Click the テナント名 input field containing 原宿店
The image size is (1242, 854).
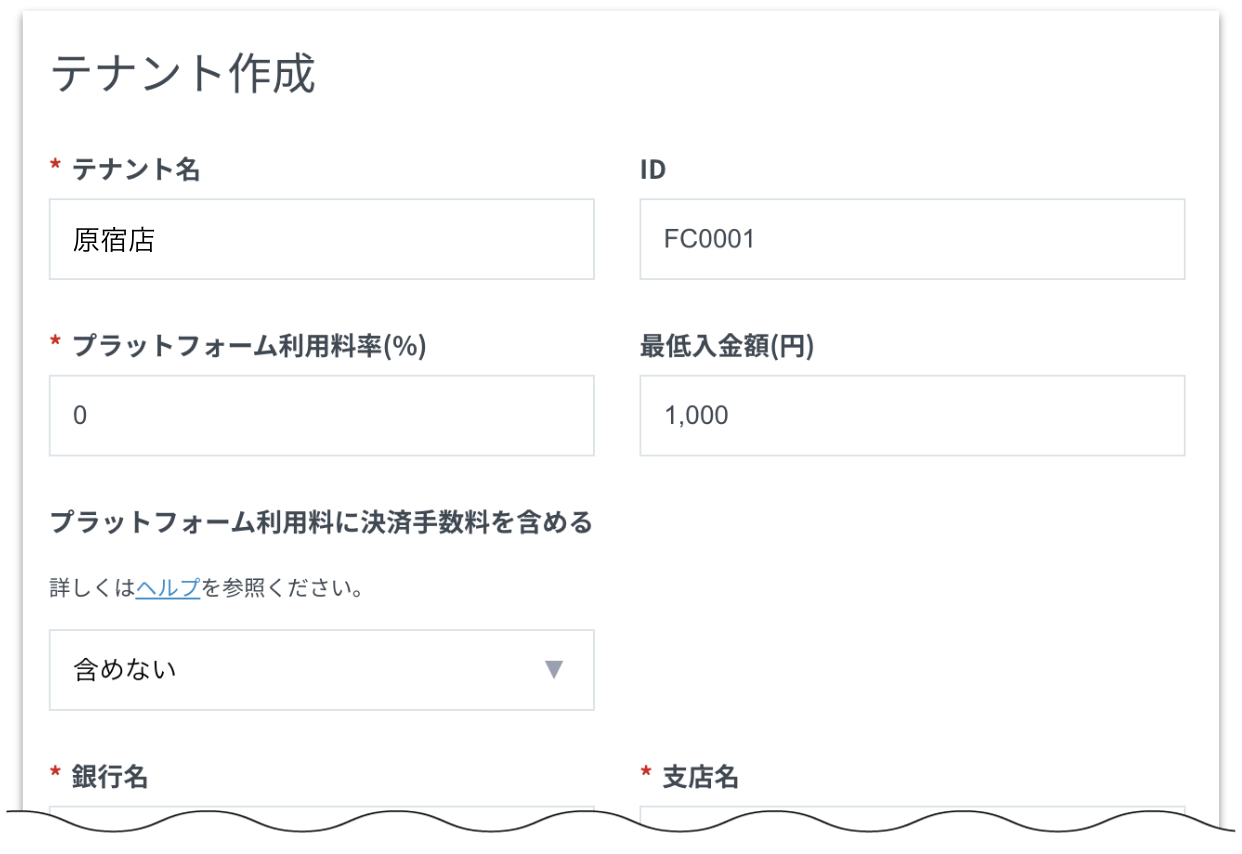[x=320, y=240]
